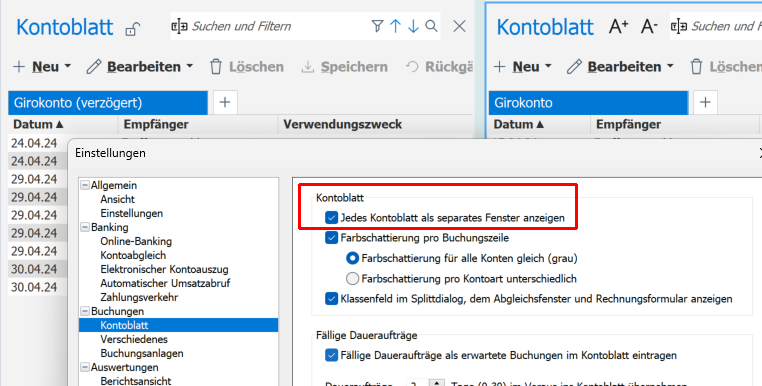The image size is (762, 386).
Task: Switch to the Girokonto tab in right window
Action: pyautogui.click(x=589, y=103)
